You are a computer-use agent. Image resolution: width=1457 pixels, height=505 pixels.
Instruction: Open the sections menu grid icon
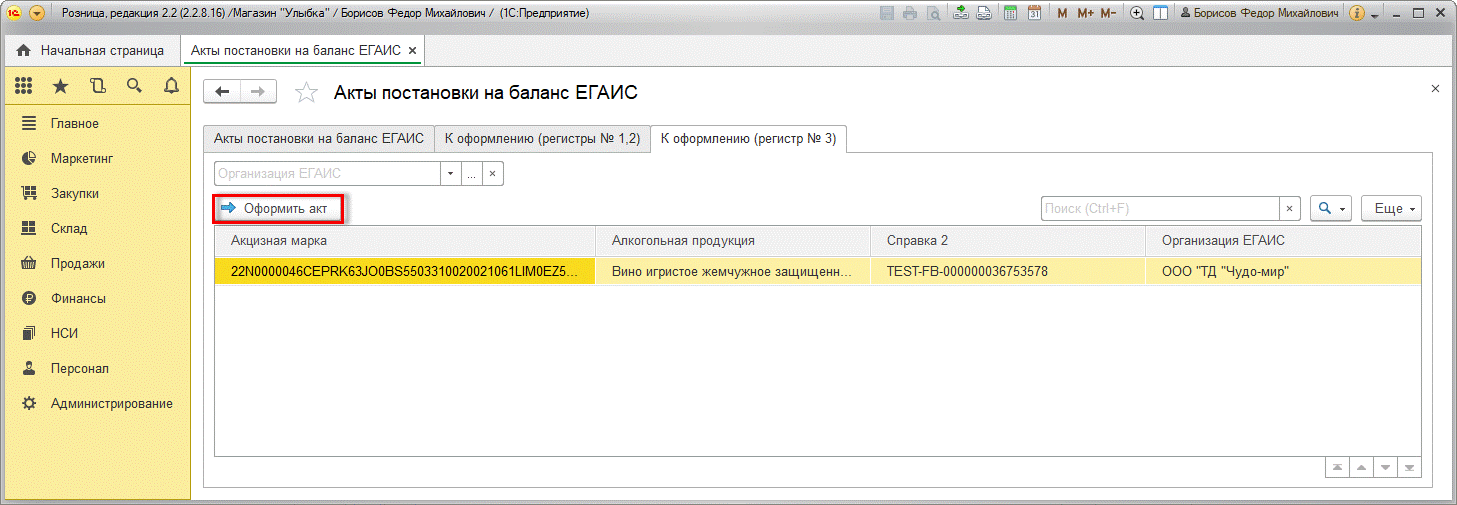[23, 87]
